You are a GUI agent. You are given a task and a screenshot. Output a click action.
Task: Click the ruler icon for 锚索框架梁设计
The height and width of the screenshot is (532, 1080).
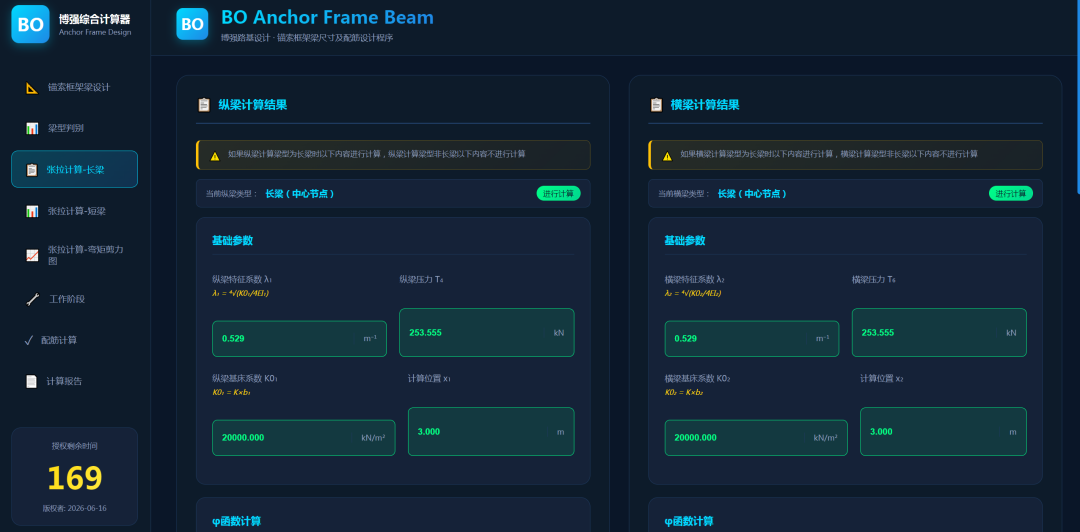pos(32,88)
